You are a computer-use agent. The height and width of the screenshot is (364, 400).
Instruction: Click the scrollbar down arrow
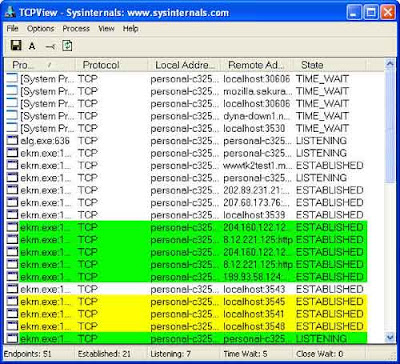coord(389,338)
